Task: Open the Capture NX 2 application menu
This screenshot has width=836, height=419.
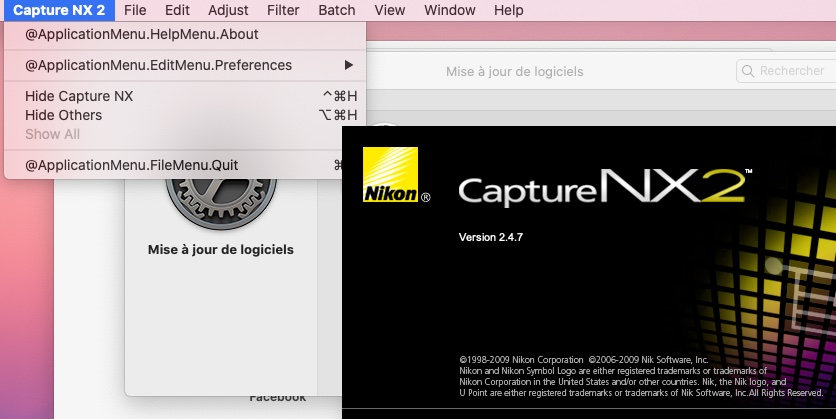Action: (59, 10)
